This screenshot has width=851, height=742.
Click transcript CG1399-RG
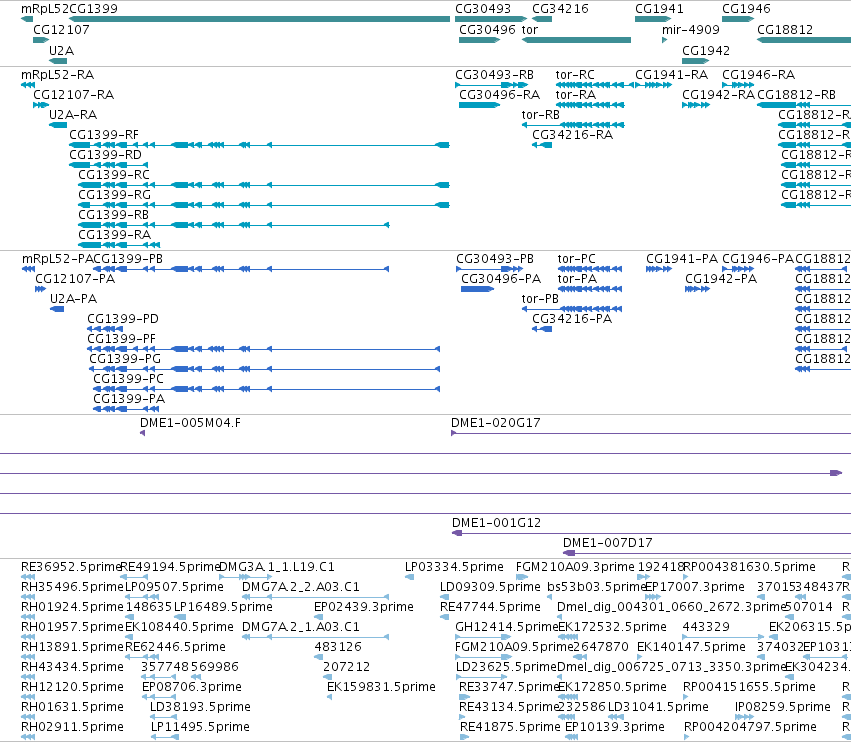[115, 195]
